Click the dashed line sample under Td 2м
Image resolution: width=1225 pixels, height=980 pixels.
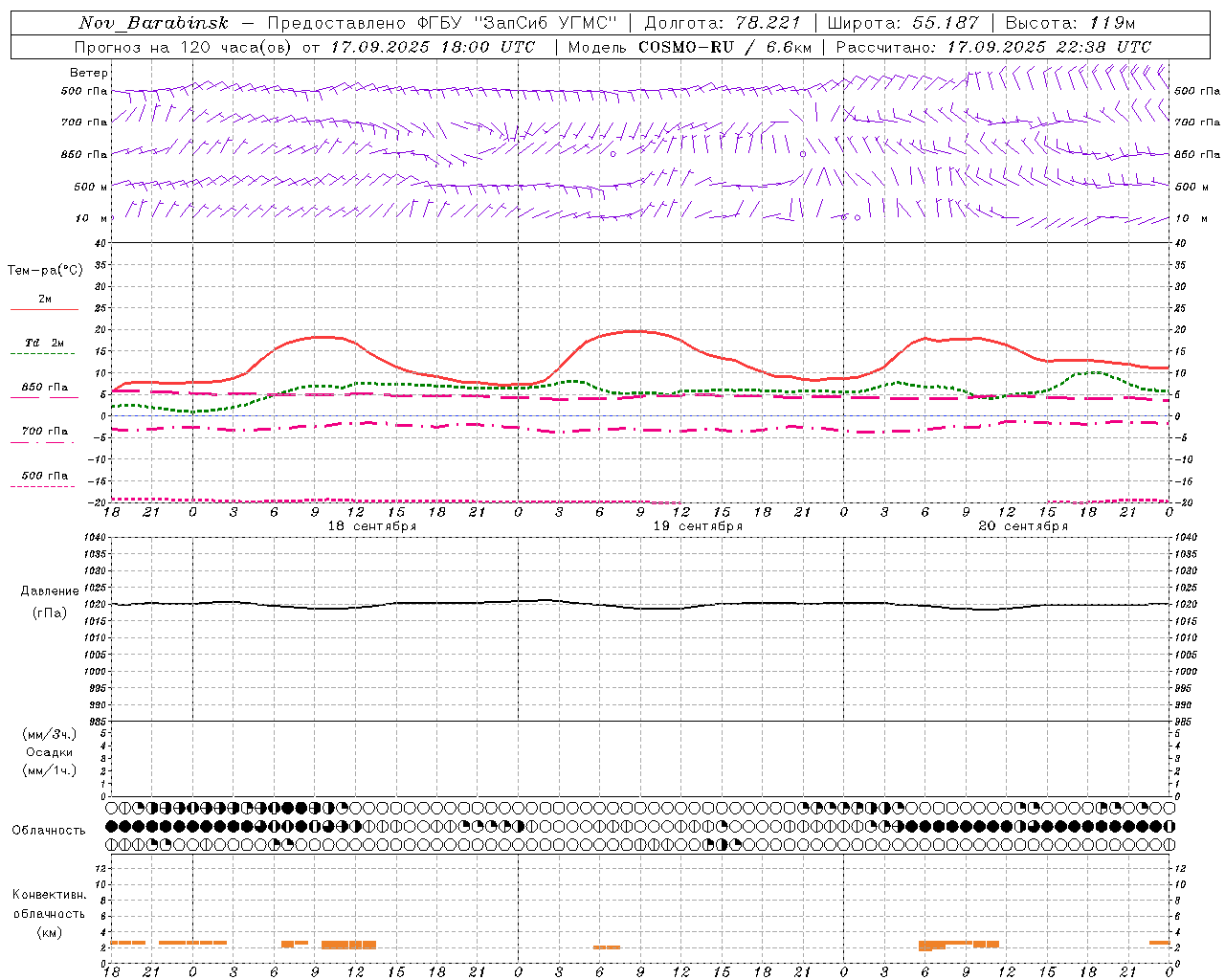tap(42, 355)
